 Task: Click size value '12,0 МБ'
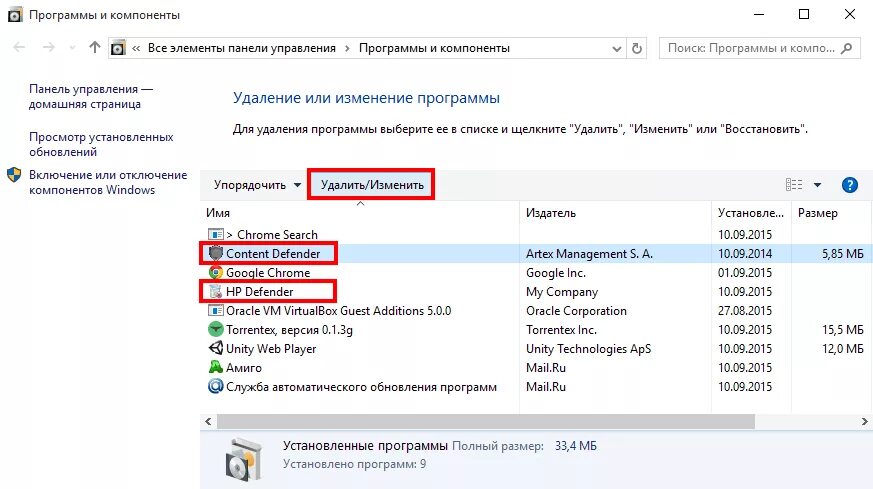[842, 349]
